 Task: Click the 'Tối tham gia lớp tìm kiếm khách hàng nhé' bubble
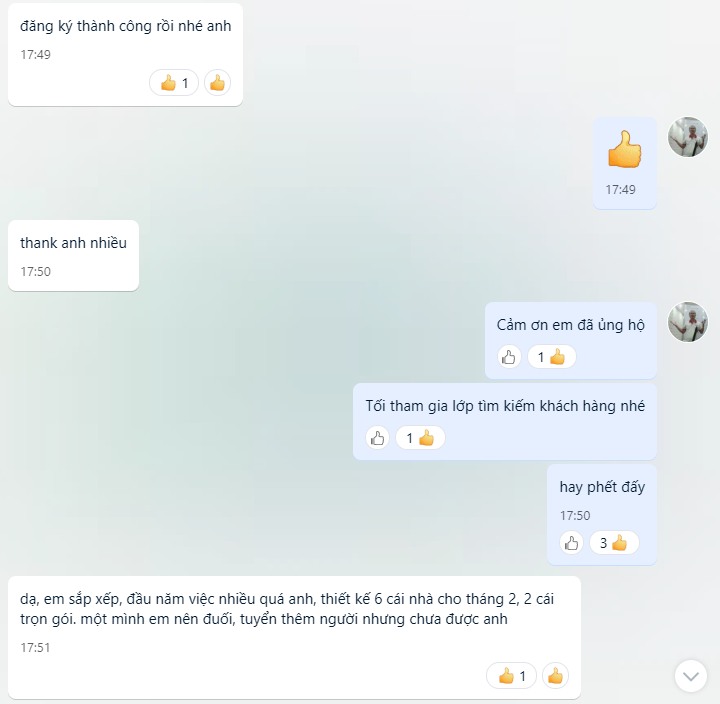pos(505,421)
